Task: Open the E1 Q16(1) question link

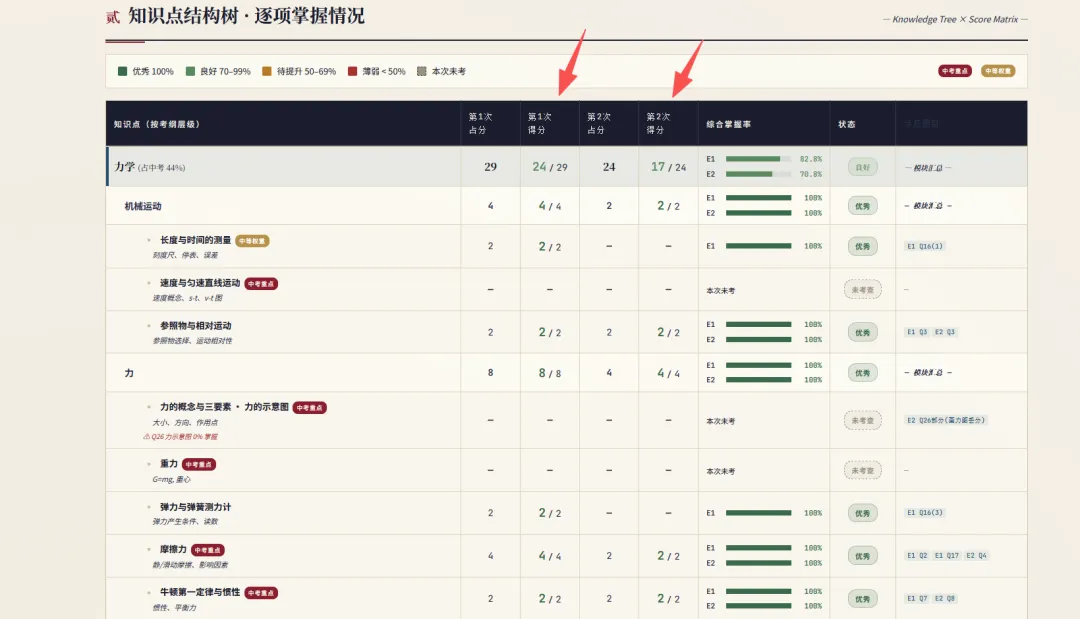Action: coord(926,246)
